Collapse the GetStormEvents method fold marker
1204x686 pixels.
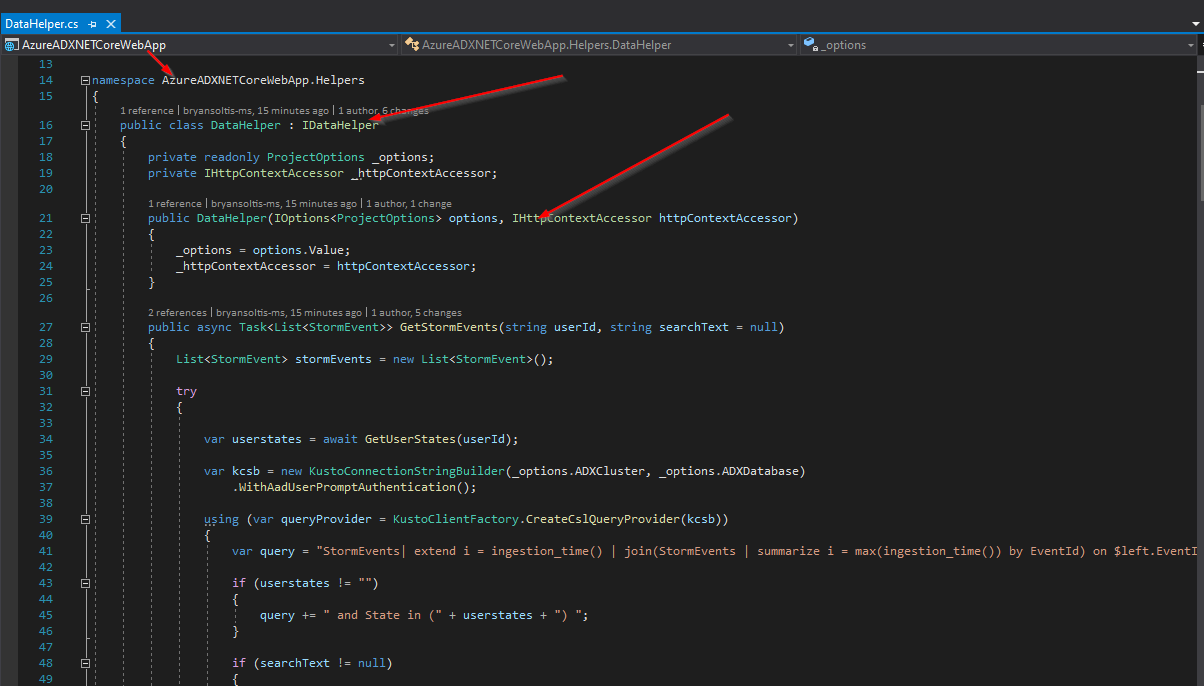point(85,327)
